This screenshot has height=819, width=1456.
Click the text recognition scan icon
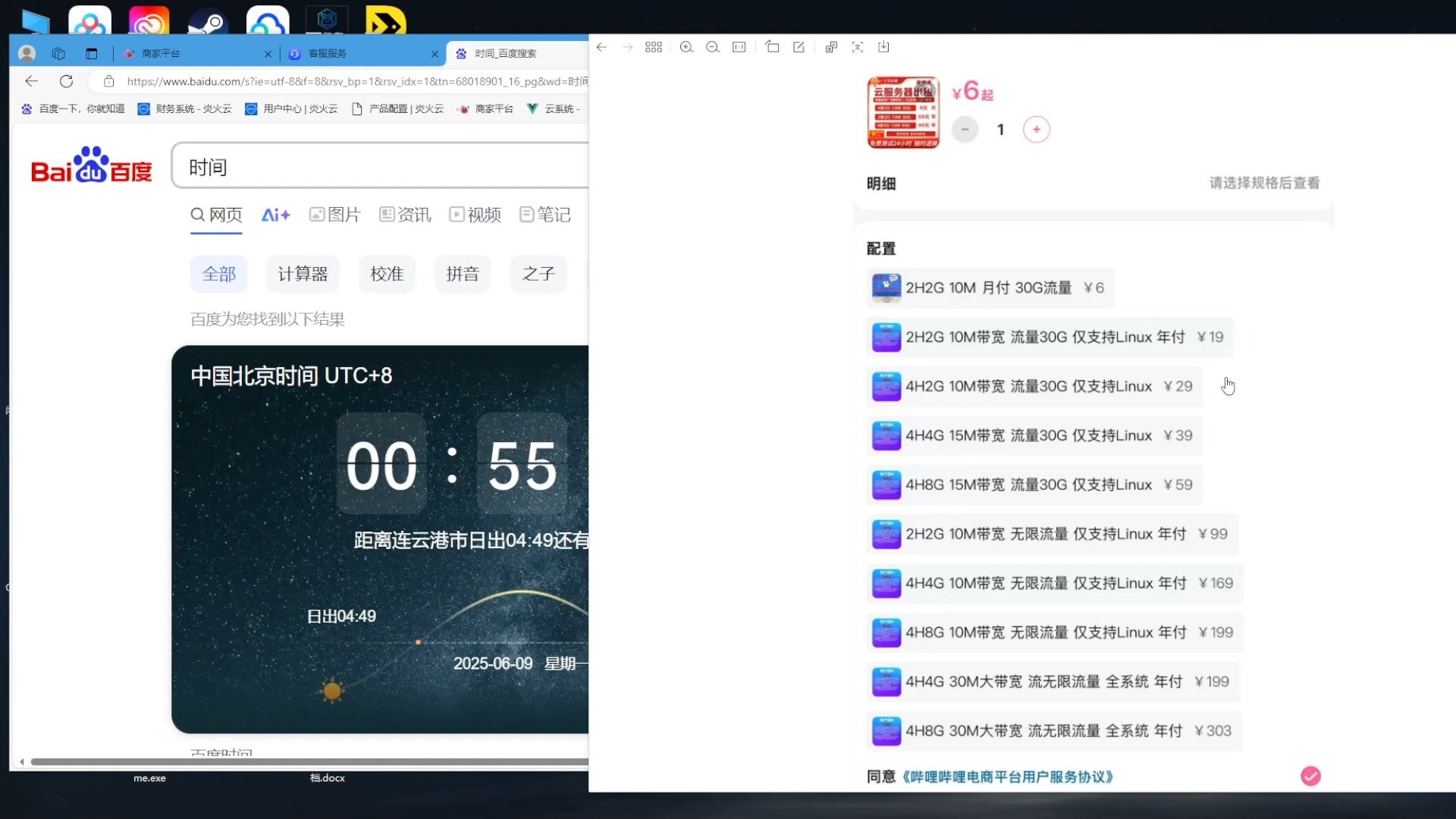[858, 47]
